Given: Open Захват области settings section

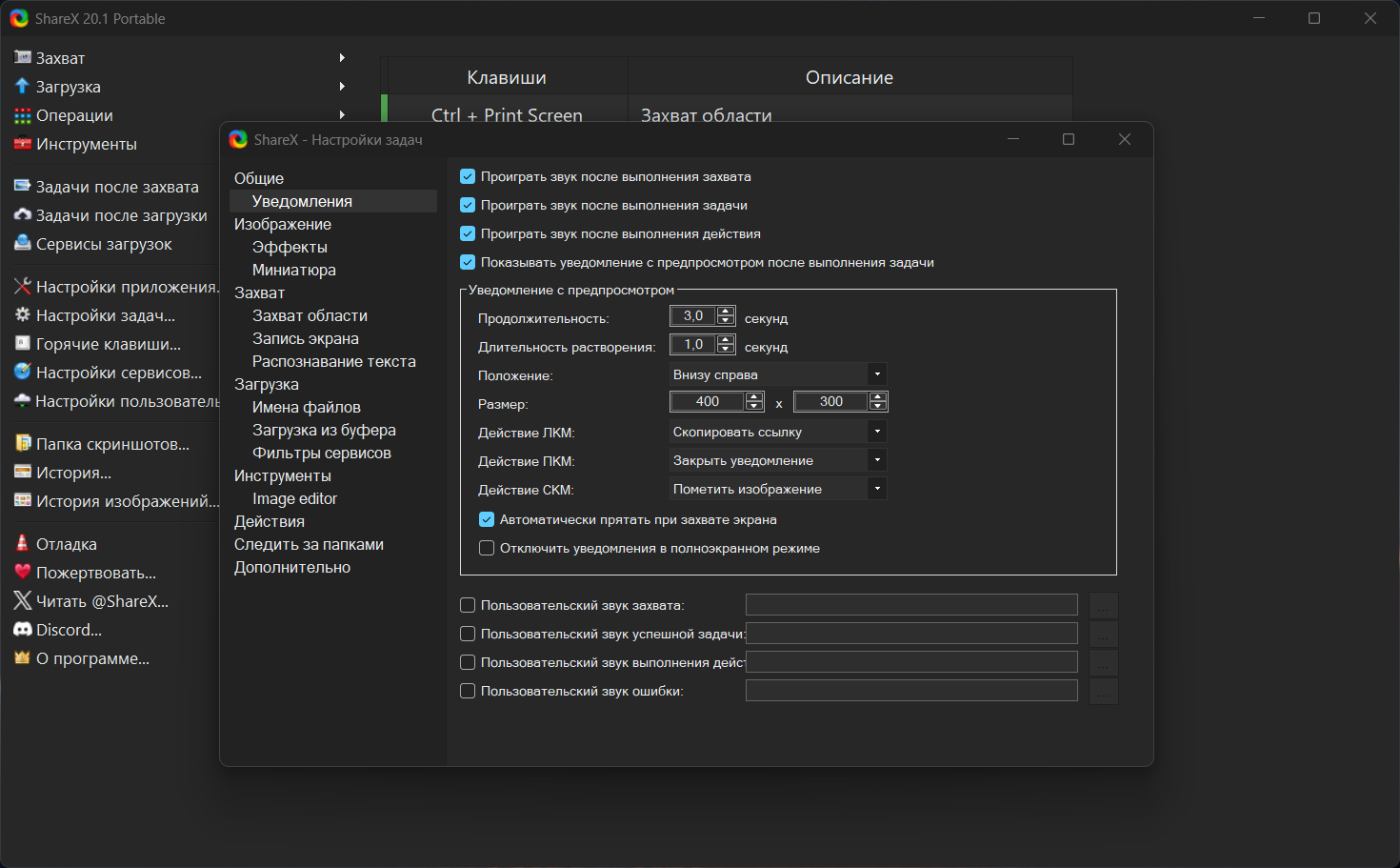Looking at the screenshot, I should (310, 315).
